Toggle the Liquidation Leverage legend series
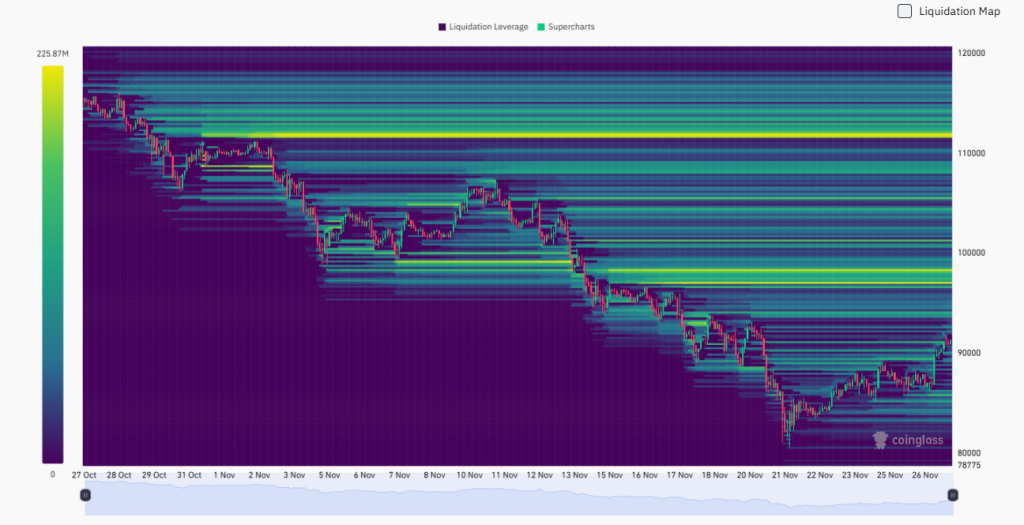Image resolution: width=1024 pixels, height=525 pixels. pyautogui.click(x=488, y=27)
